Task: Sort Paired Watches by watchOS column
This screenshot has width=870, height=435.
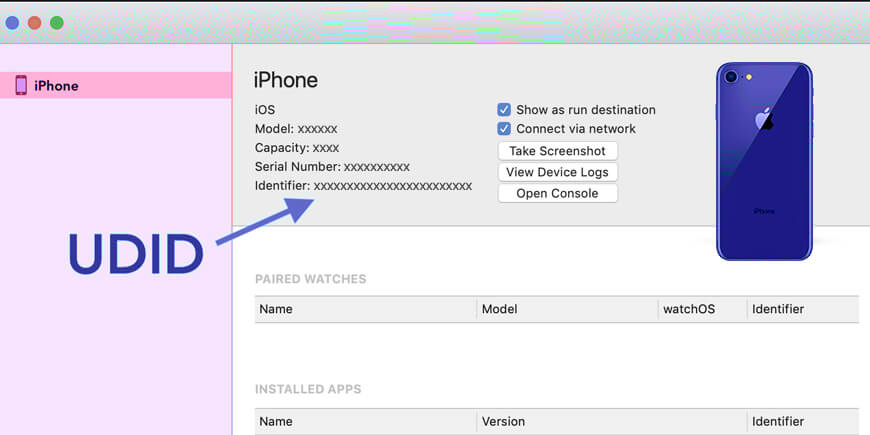Action: tap(689, 309)
